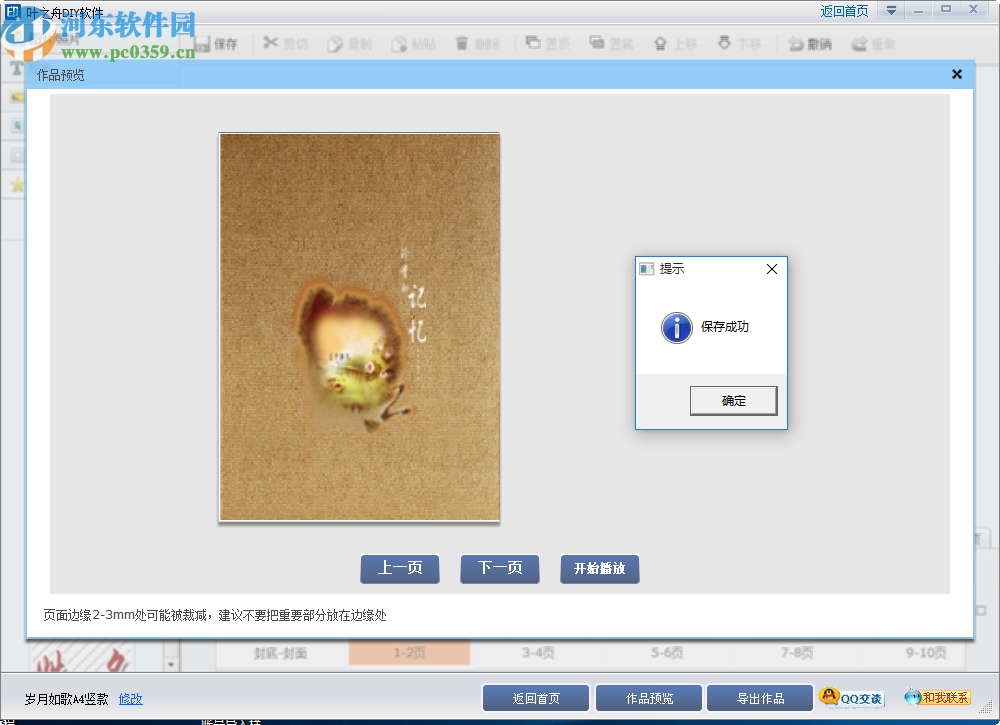Click the edge-trimming warning text
Image resolution: width=1000 pixels, height=725 pixels.
pos(215,615)
